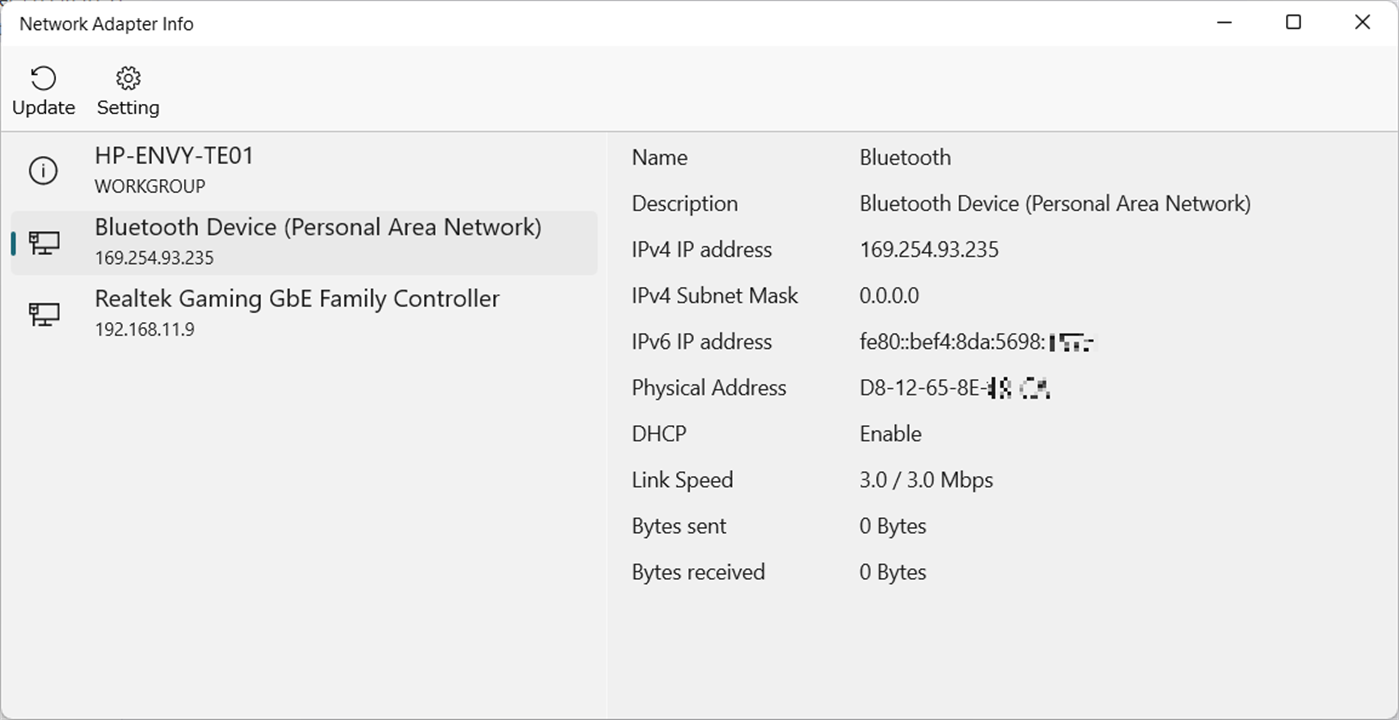Click the network adapter icon for Bluetooth Device
Viewport: 1399px width, 720px height.
pos(42,242)
